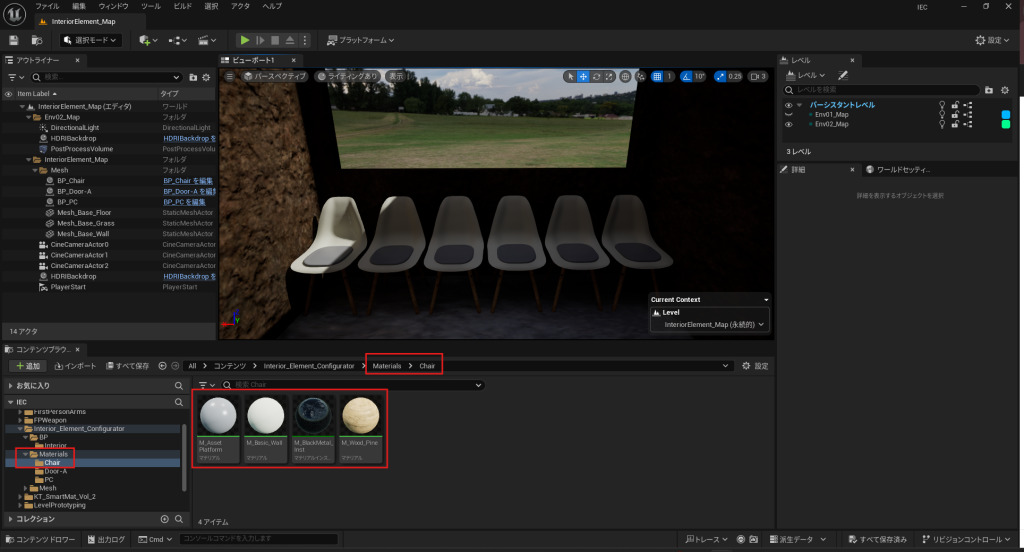1024x552 pixels.
Task: Toggle rotation snap angle icon
Action: coord(686,76)
